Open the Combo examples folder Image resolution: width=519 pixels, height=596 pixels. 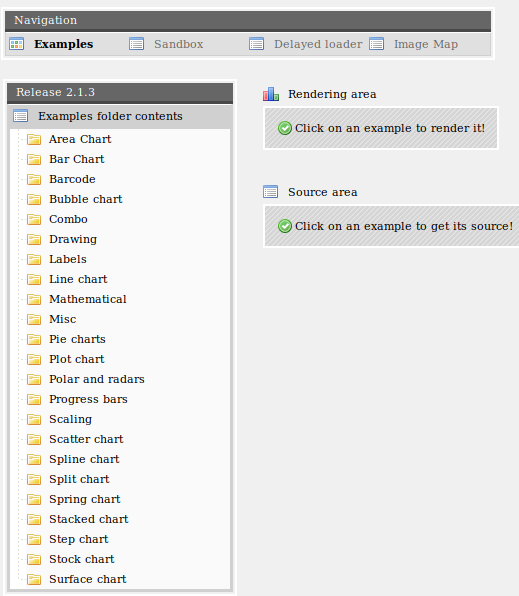[68, 219]
